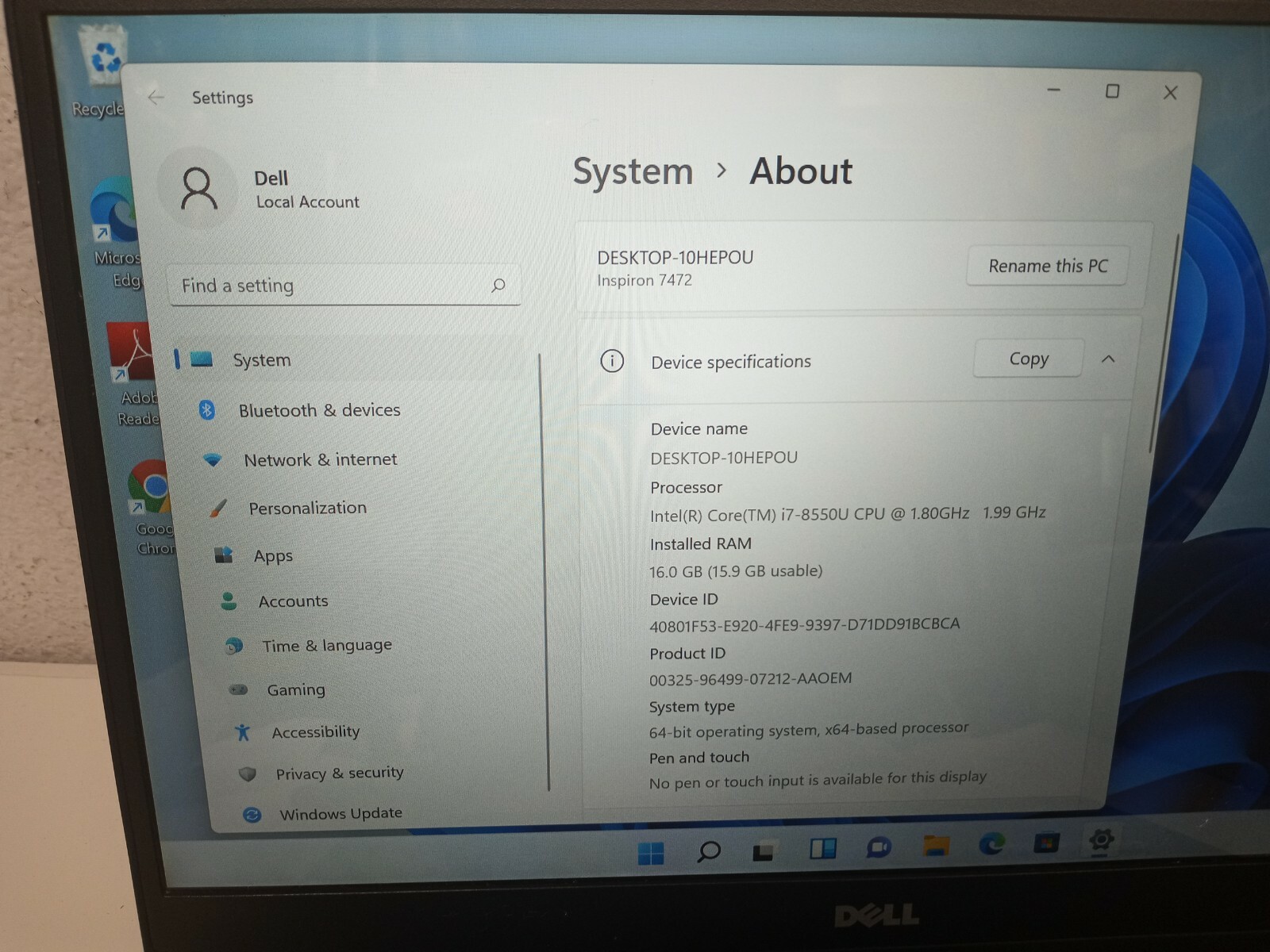Viewport: 1270px width, 952px height.
Task: Click the Gaming controller icon
Action: point(238,689)
